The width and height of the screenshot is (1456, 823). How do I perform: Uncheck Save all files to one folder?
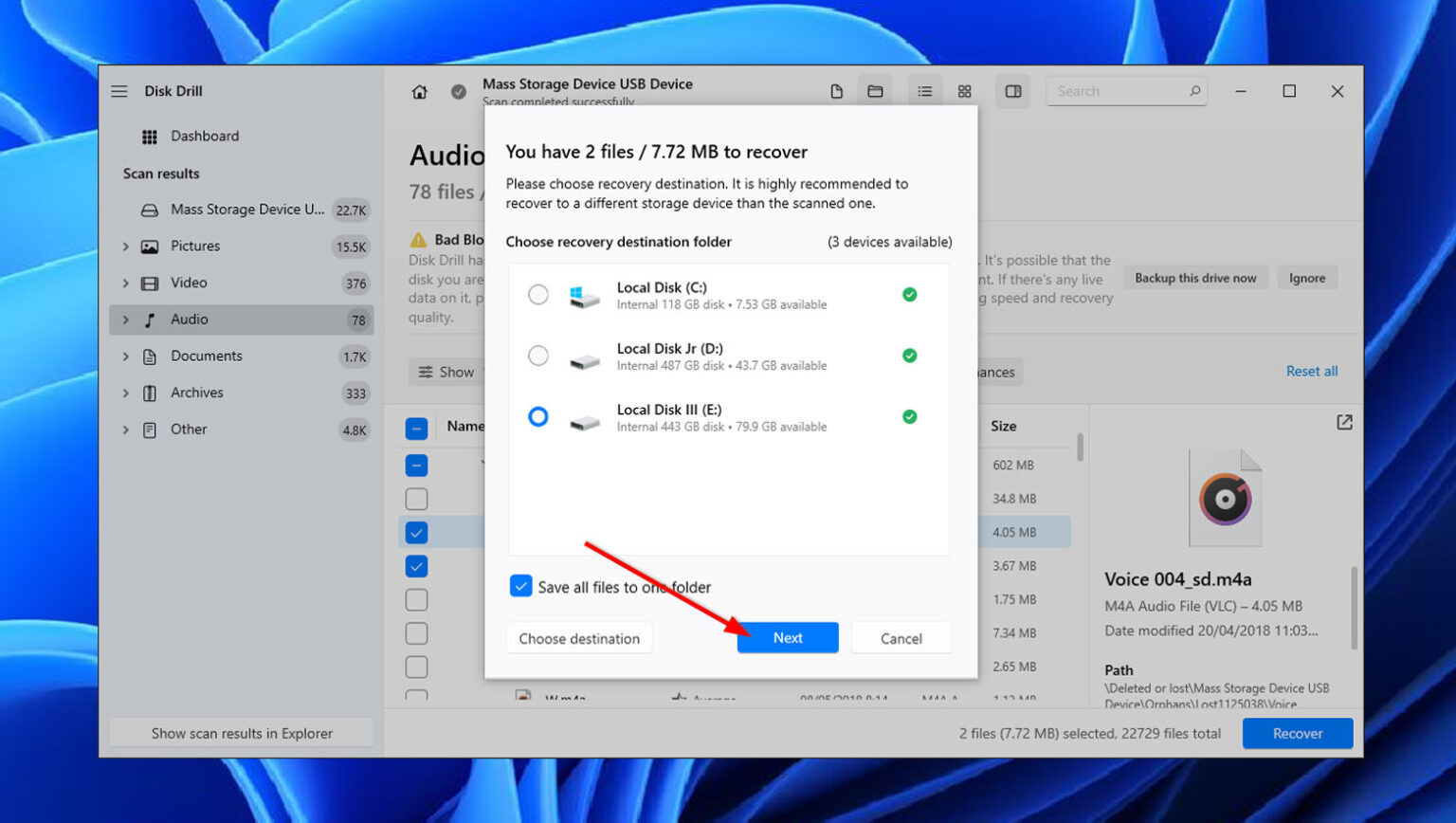520,586
